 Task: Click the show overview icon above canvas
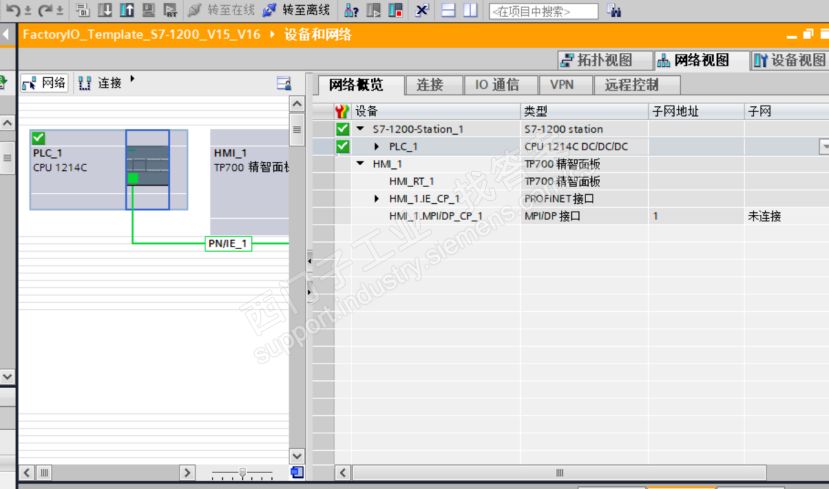284,83
